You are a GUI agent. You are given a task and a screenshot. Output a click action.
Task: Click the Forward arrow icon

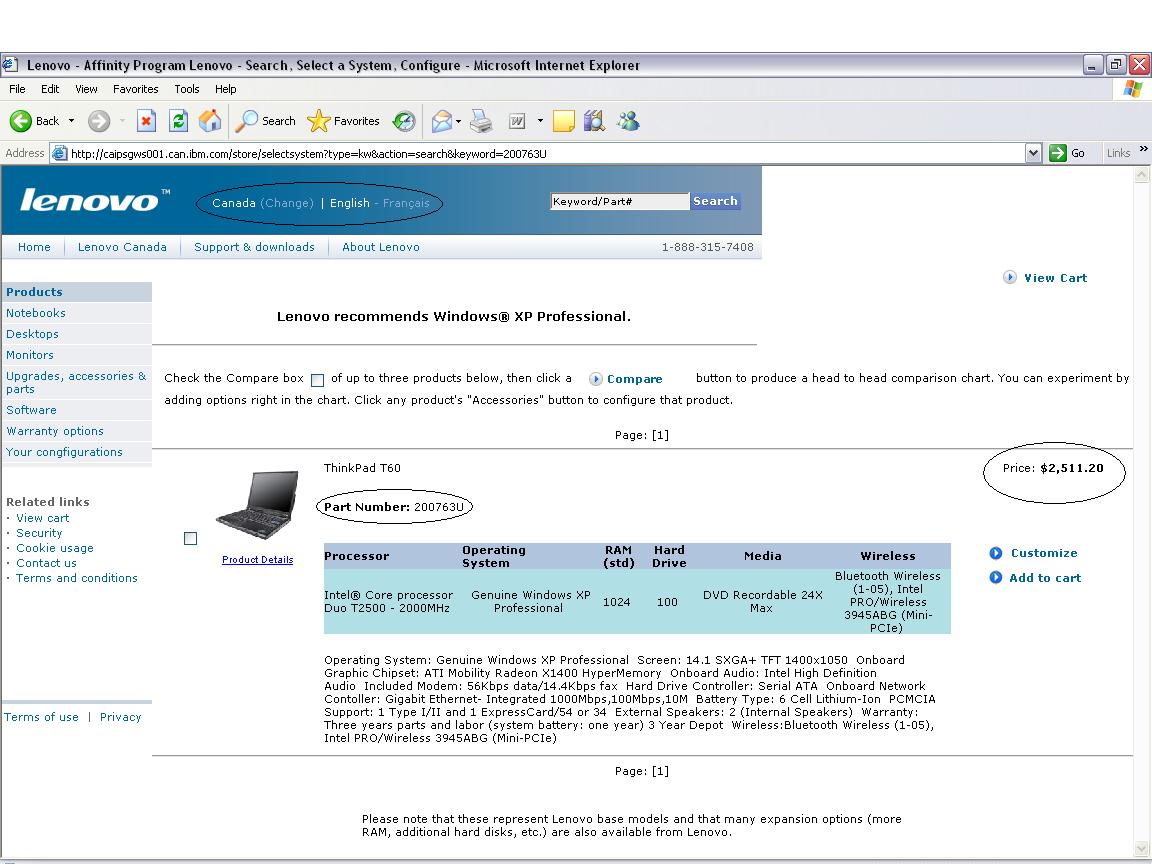[99, 120]
